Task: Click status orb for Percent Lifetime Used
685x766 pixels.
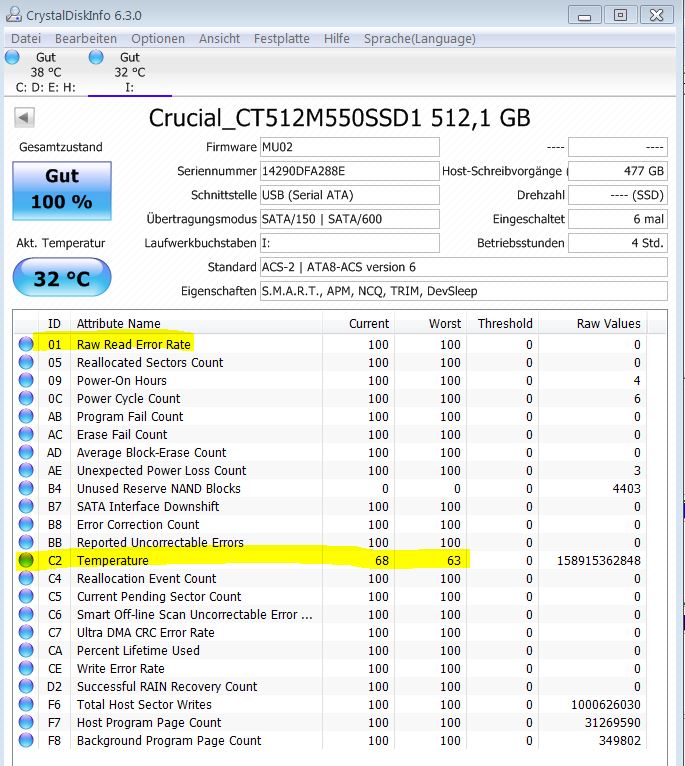Action: click(x=26, y=651)
